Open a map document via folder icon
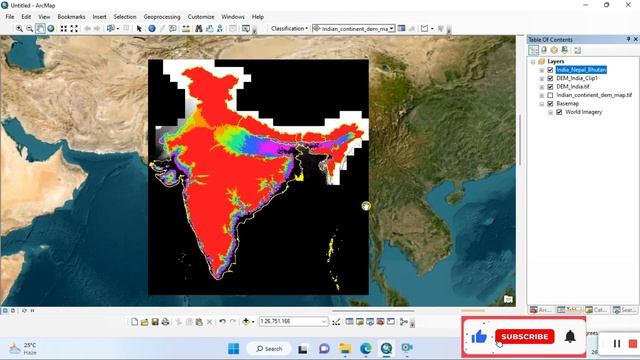The image size is (640, 360). 144,322
